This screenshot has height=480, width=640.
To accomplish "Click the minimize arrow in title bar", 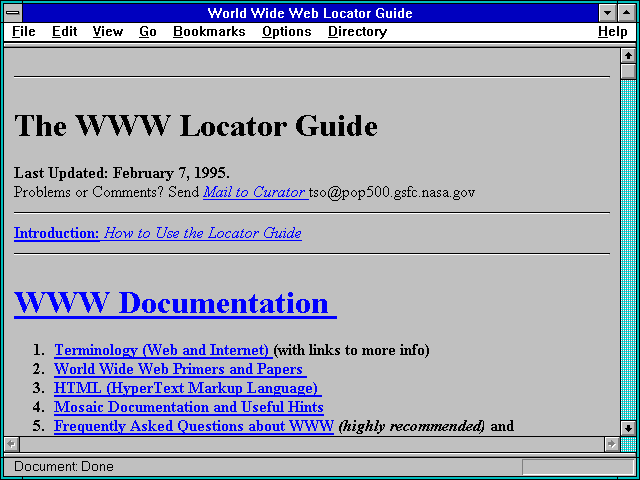I will click(607, 13).
